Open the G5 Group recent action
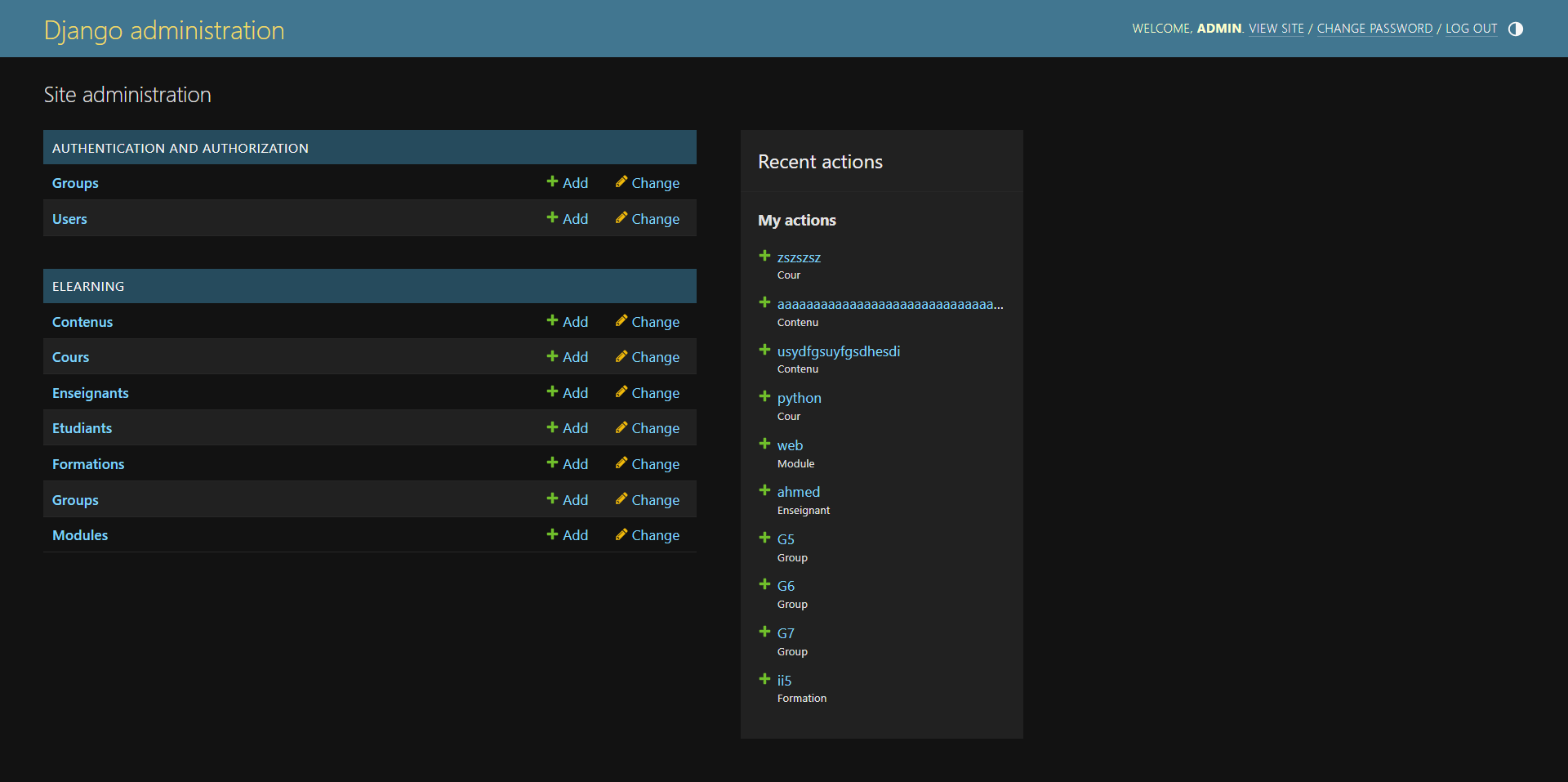1568x782 pixels. [786, 539]
